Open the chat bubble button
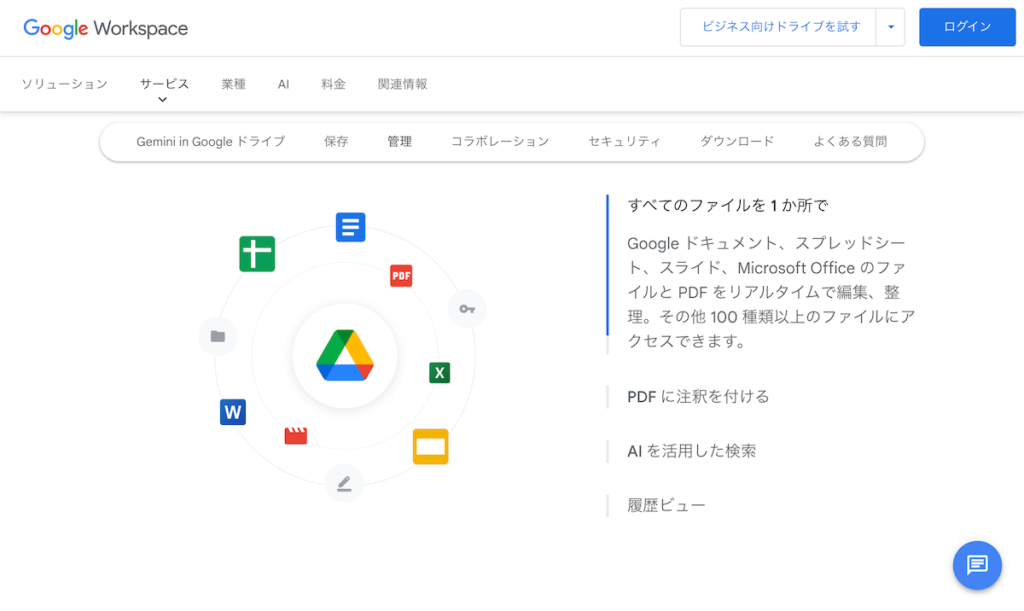This screenshot has width=1024, height=611. [977, 565]
